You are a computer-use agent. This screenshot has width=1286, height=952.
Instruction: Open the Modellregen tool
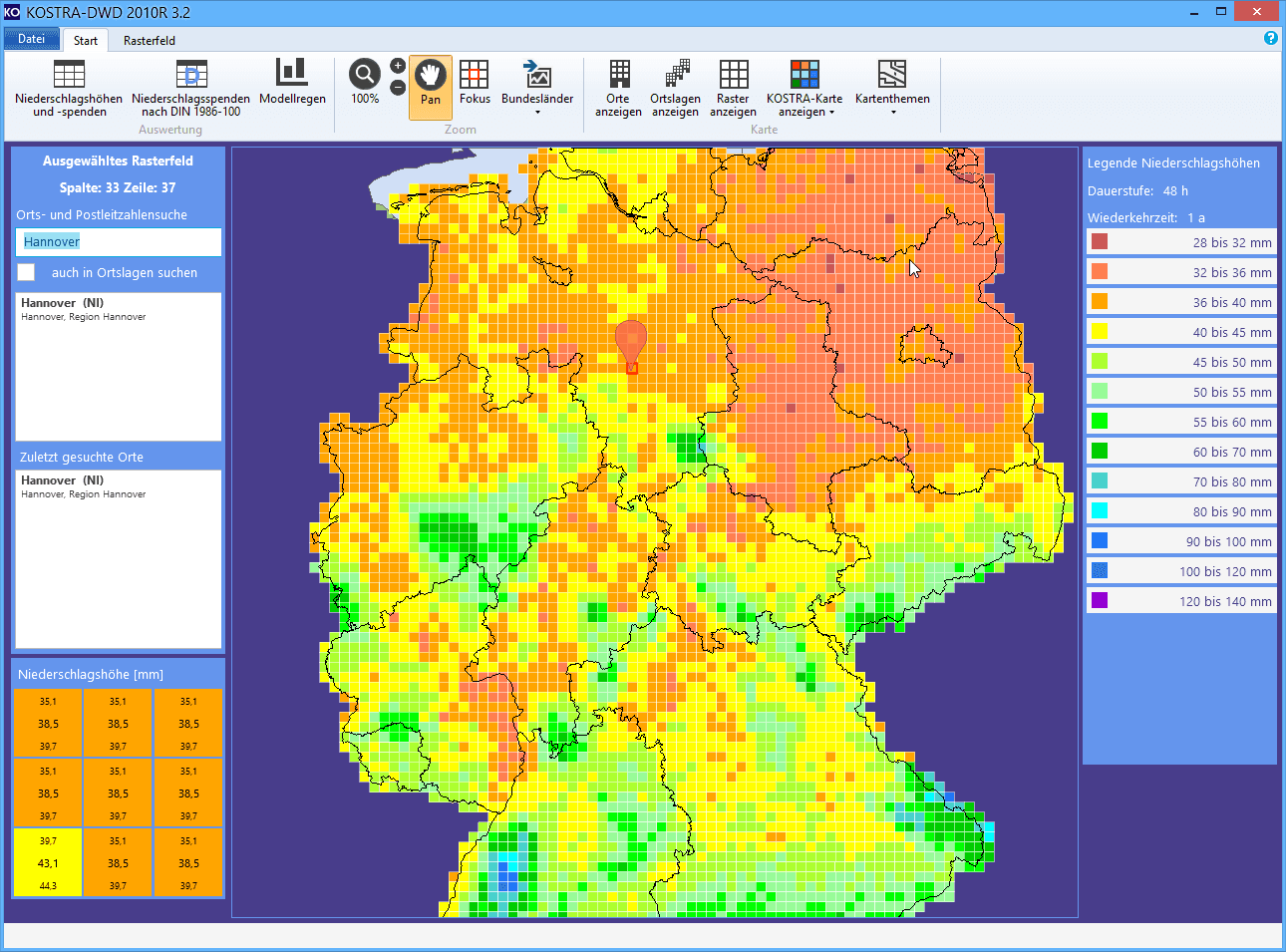(292, 82)
